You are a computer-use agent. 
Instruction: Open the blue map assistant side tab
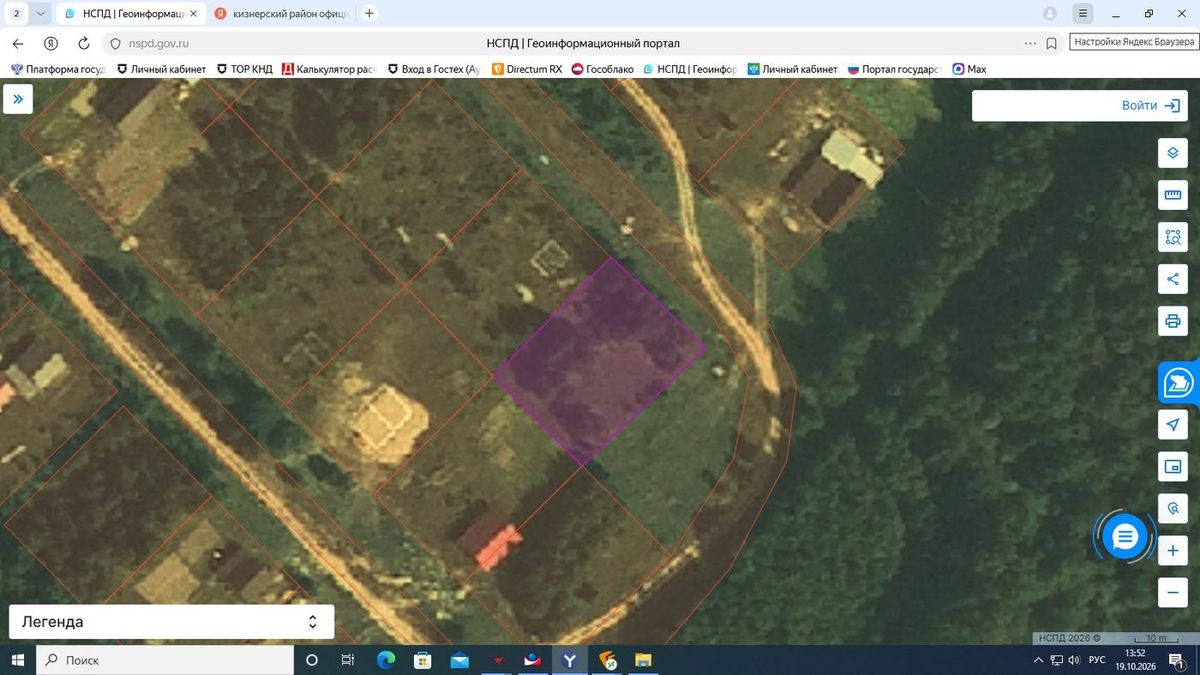pos(1180,382)
